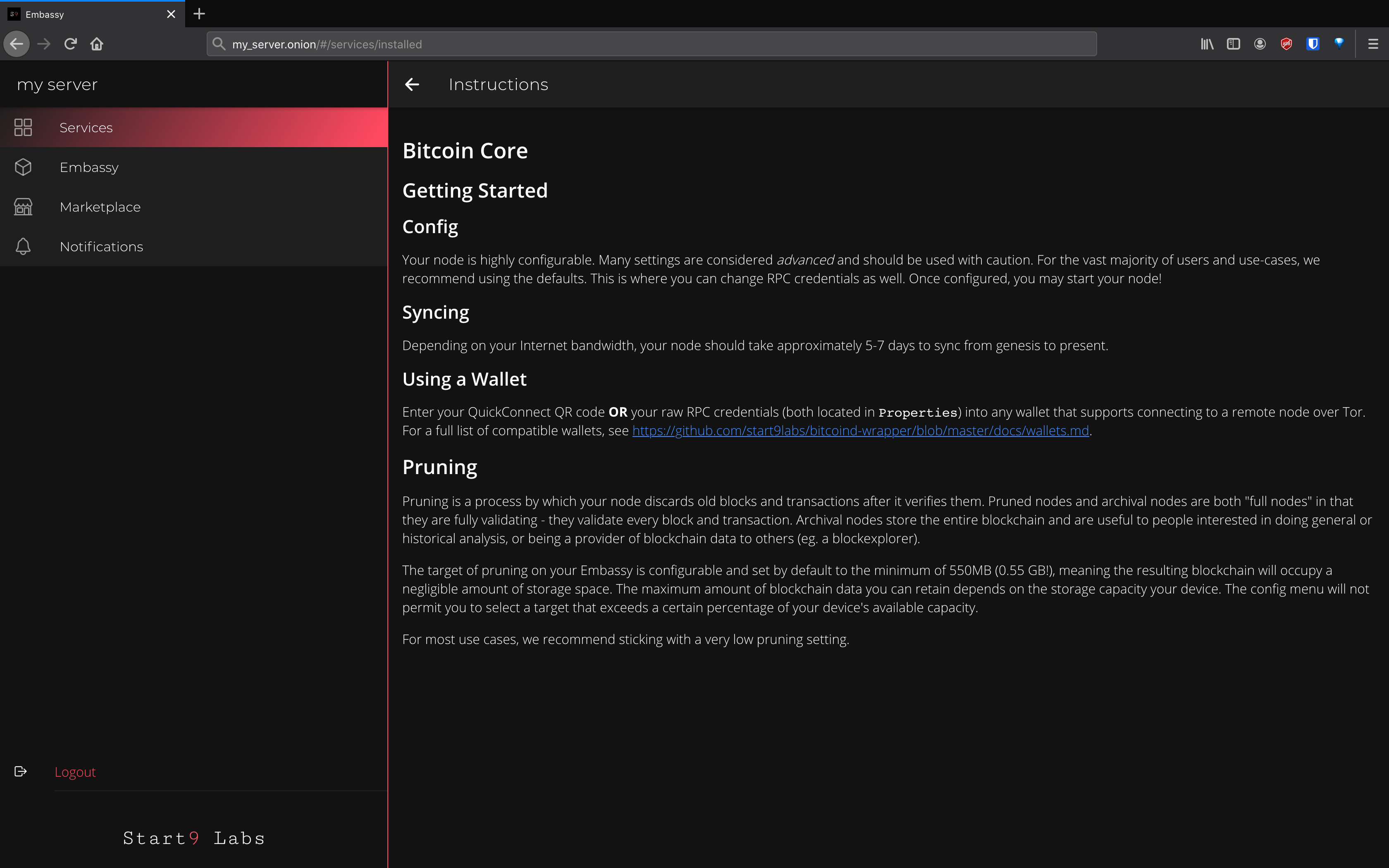Click the Marketplace storefront icon

(23, 207)
